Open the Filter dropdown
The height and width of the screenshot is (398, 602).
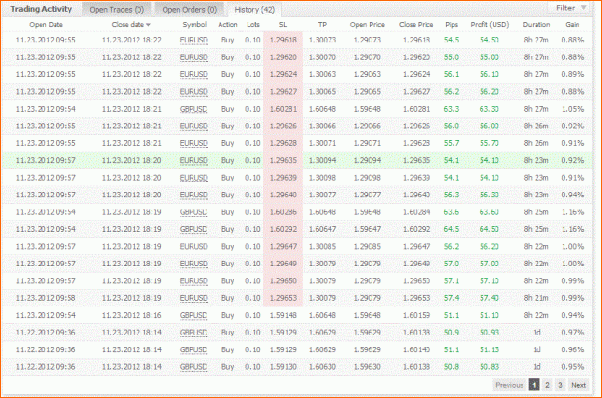570,8
